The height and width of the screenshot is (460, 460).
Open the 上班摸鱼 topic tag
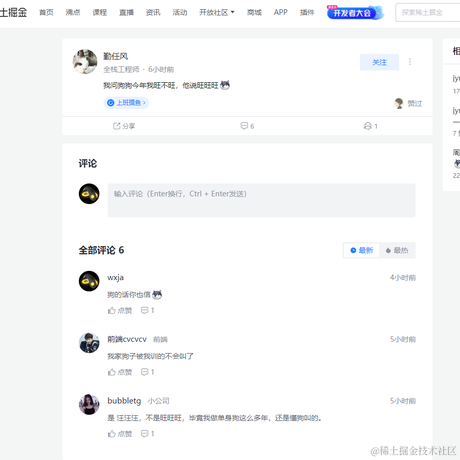(x=126, y=103)
